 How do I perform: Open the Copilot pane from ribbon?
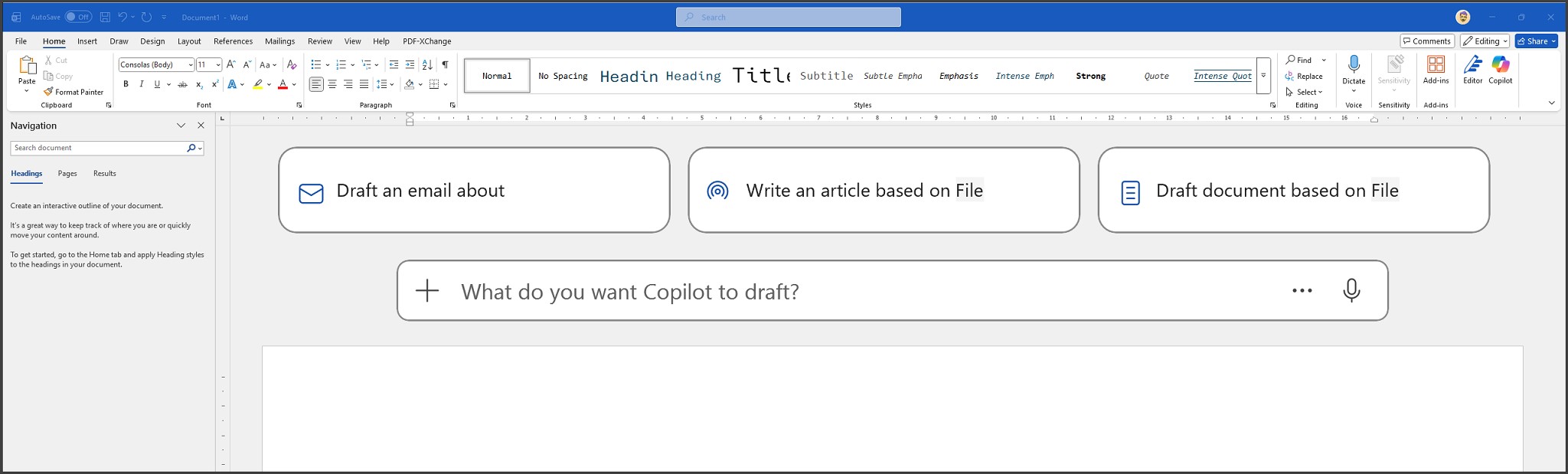pyautogui.click(x=1500, y=69)
